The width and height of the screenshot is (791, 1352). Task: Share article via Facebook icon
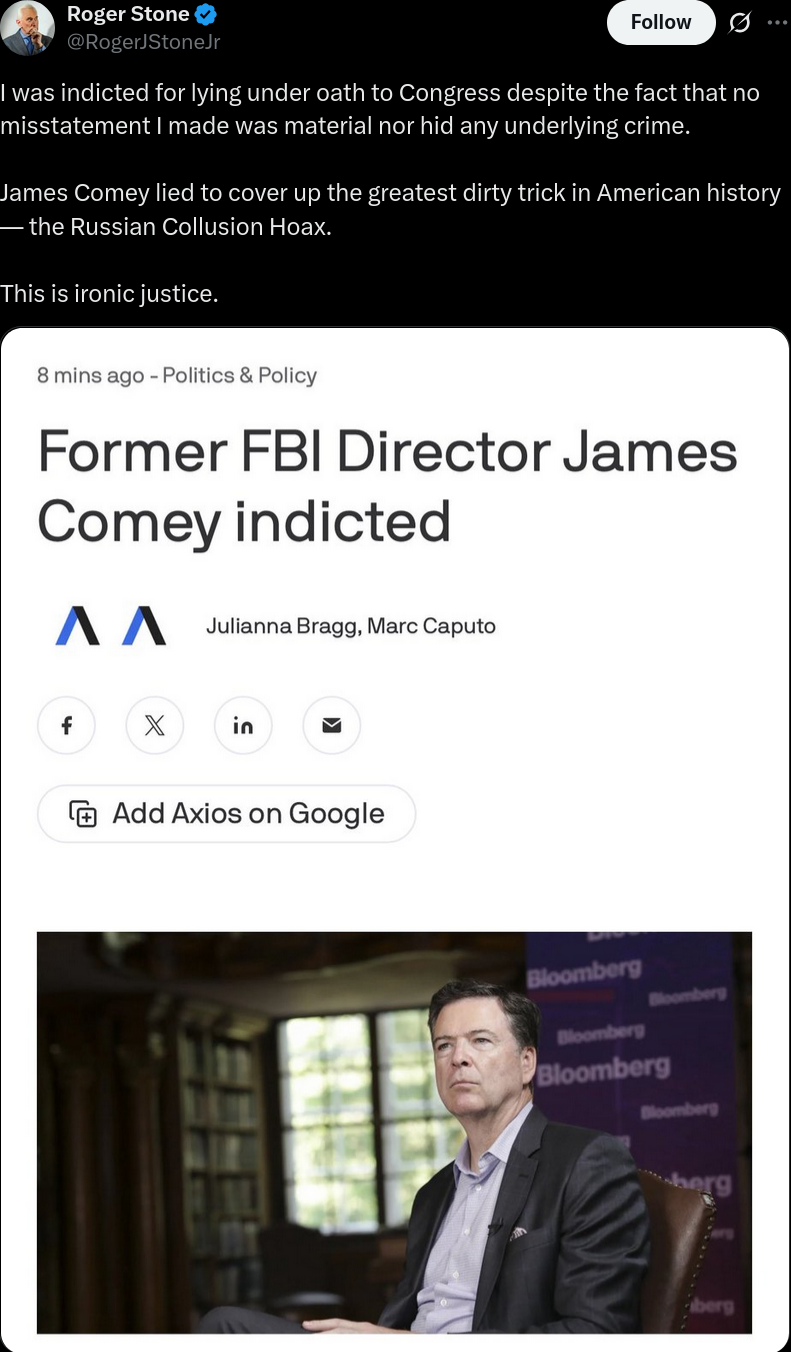pyautogui.click(x=66, y=725)
